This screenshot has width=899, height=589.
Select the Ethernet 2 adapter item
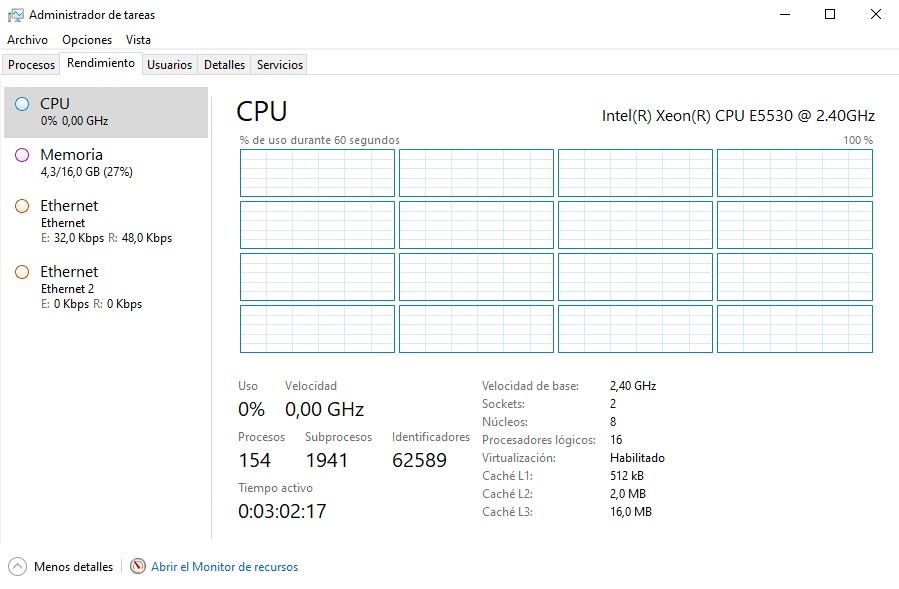coord(105,287)
